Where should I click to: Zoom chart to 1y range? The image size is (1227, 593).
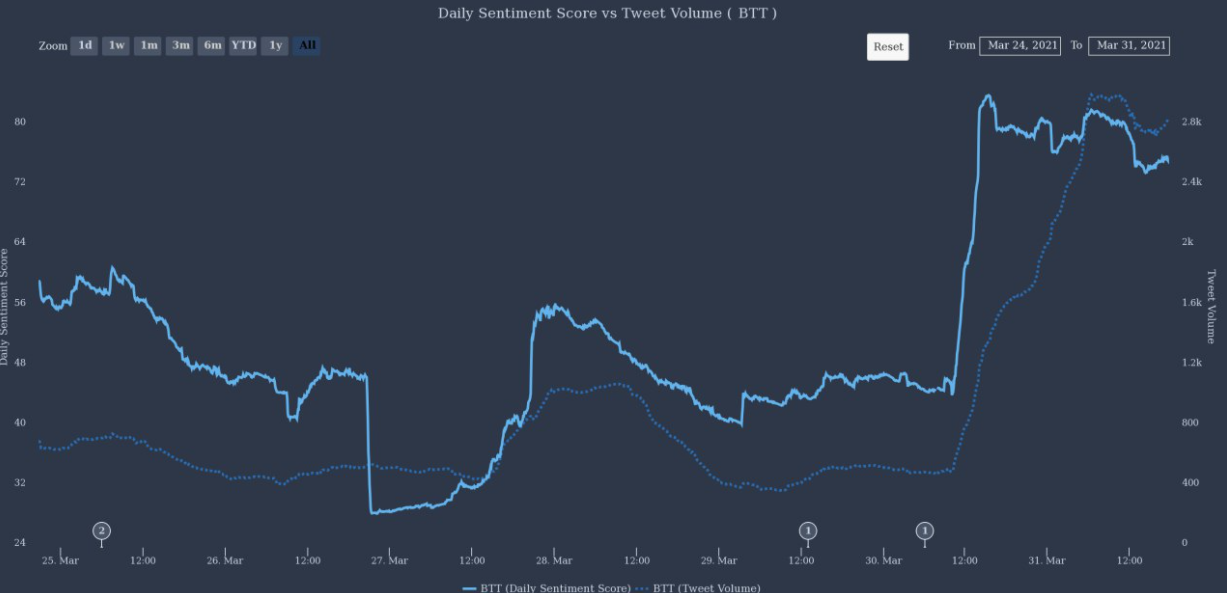(275, 46)
